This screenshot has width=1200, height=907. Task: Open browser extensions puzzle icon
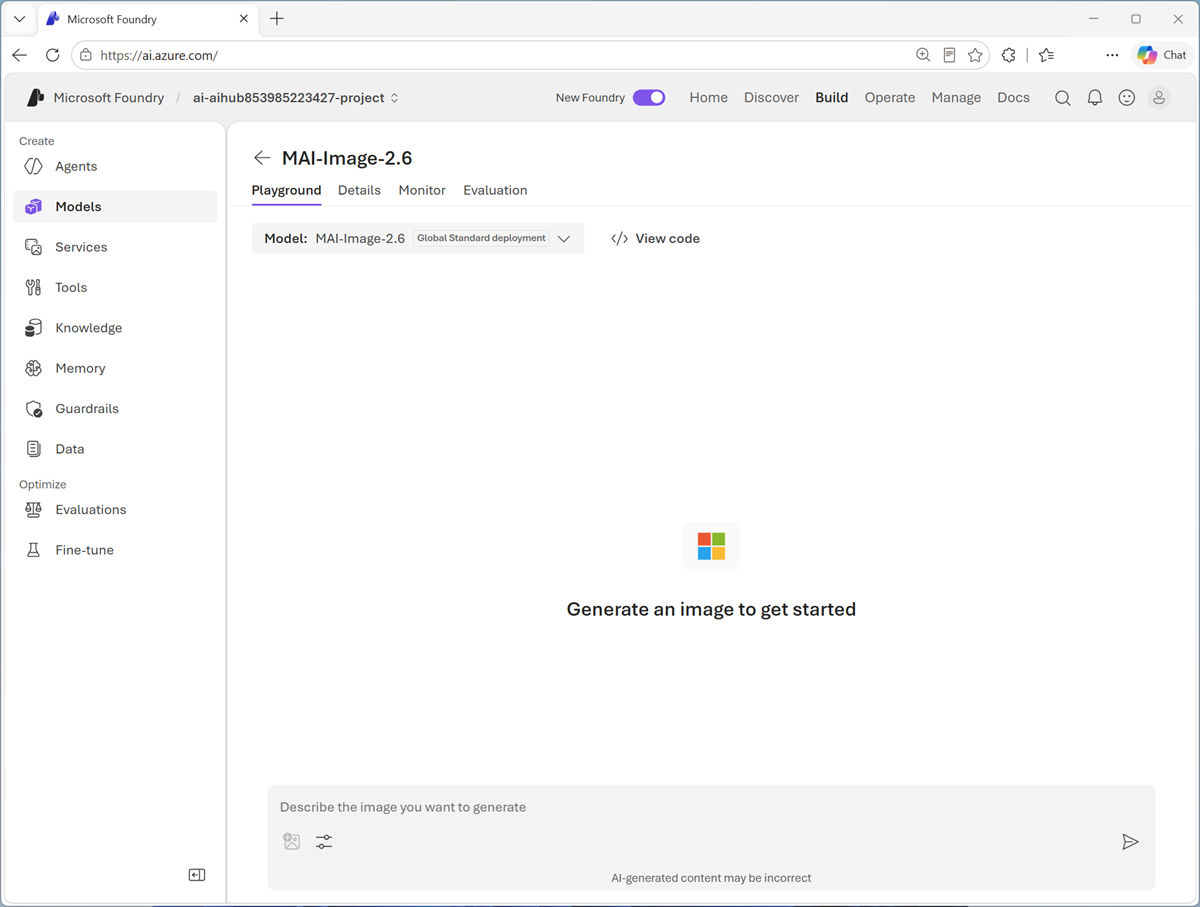point(1008,55)
